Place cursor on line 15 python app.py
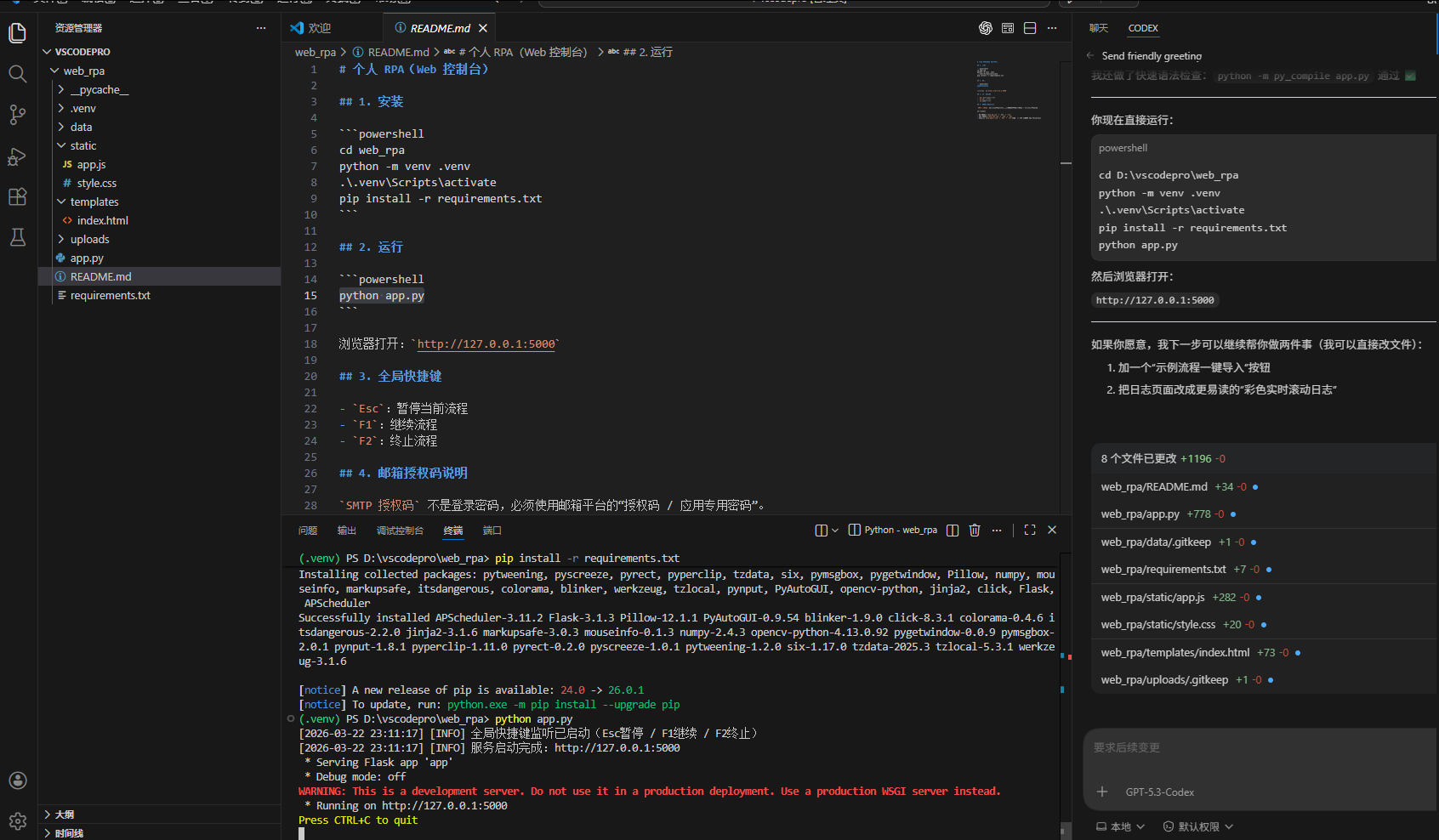This screenshot has width=1439, height=840. (381, 296)
